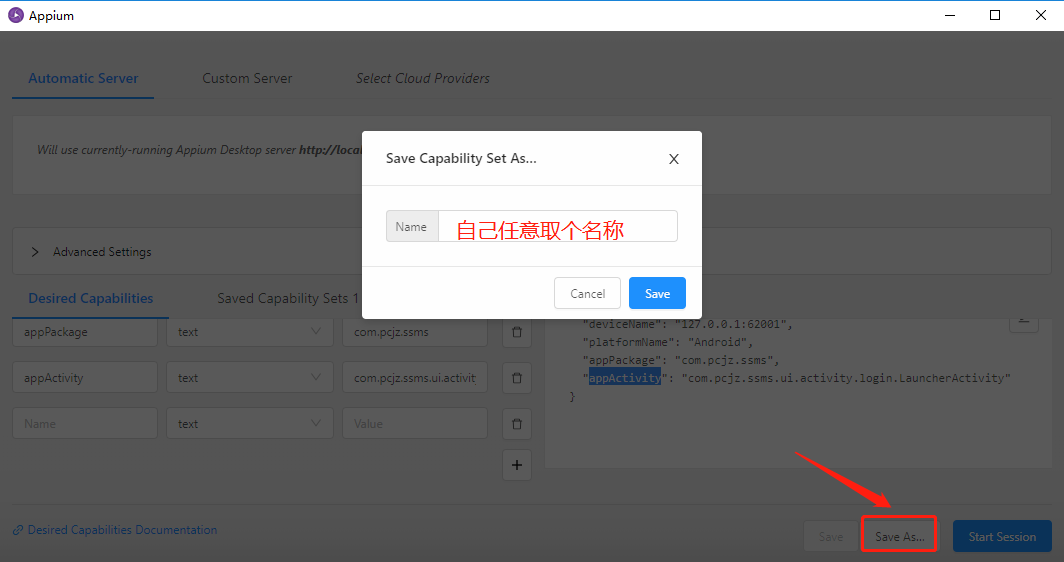
Task: Click the deviceName 127.0.0.1:62001 JSON line
Action: pyautogui.click(x=687, y=324)
